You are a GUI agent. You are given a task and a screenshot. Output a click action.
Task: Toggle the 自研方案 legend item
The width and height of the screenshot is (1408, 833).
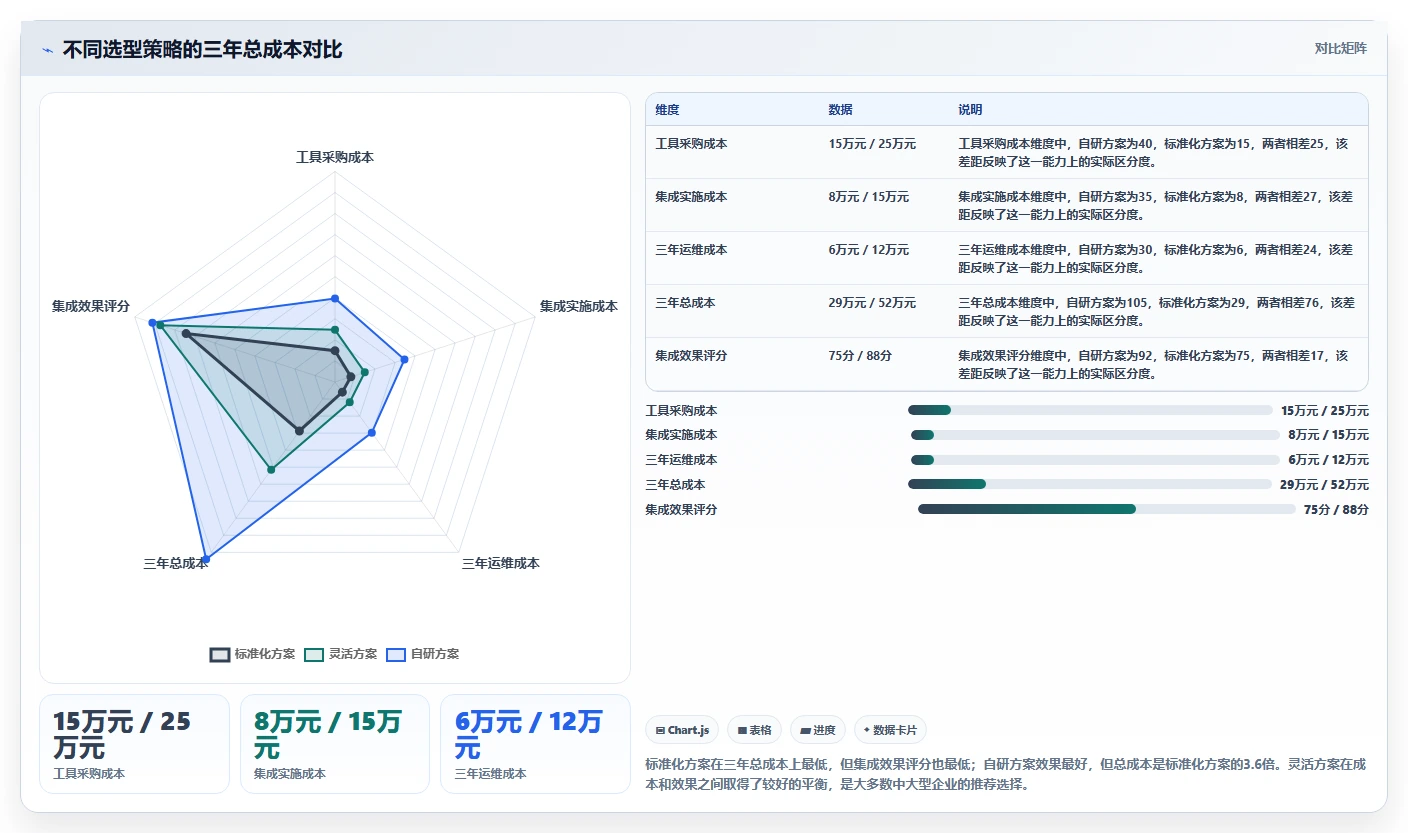422,654
